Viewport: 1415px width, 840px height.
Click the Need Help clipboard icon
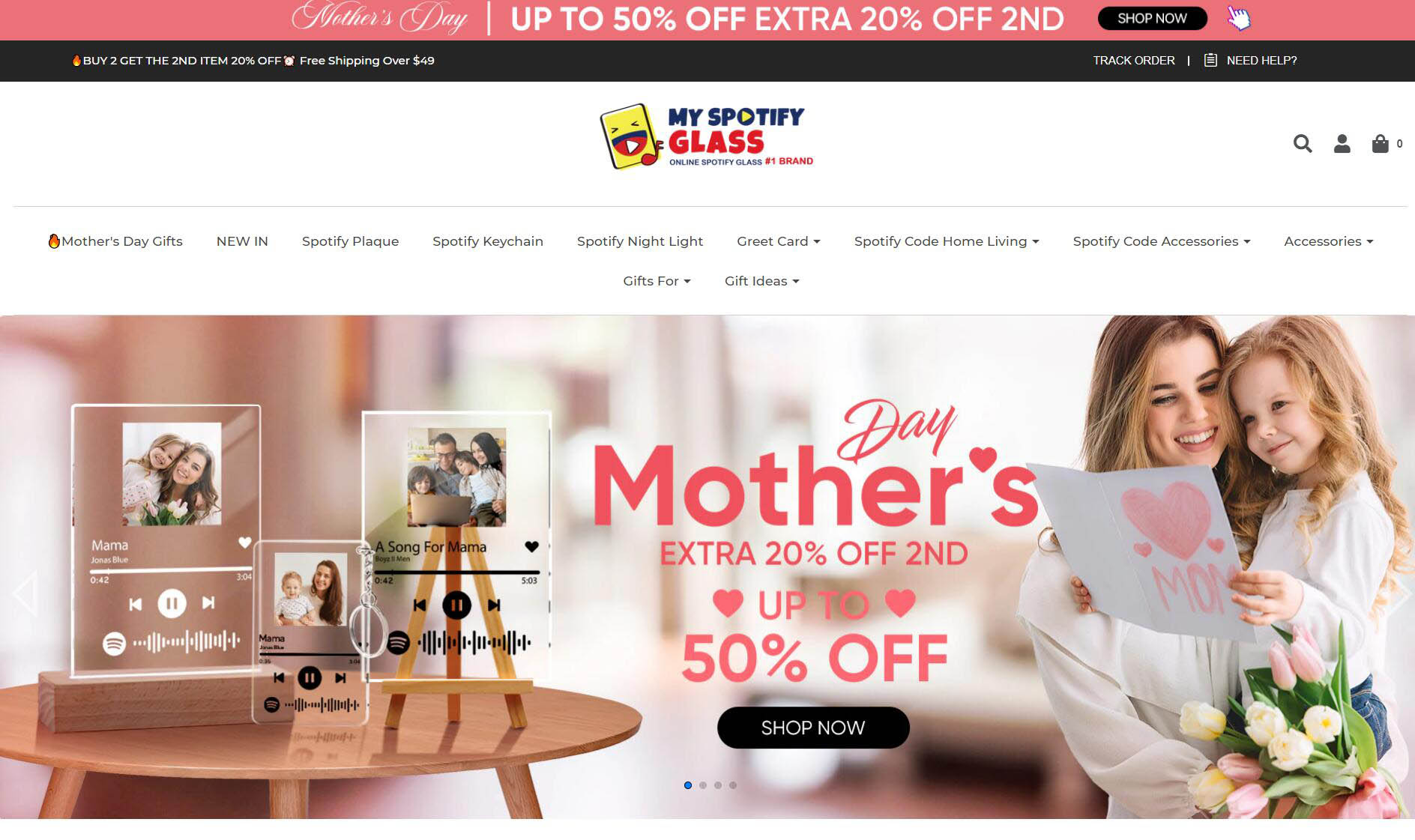tap(1210, 60)
